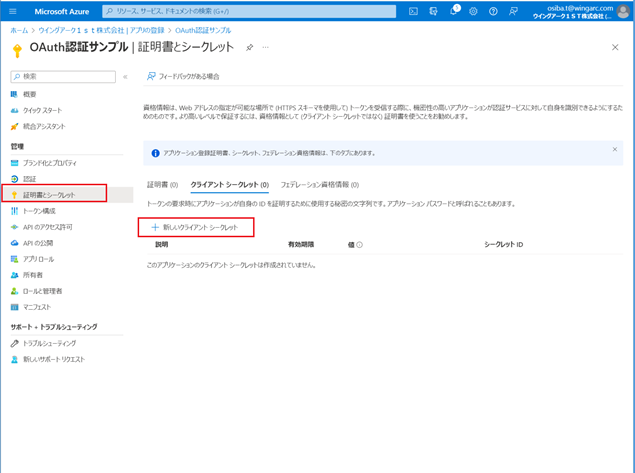Click the 所有者 people icon
635x473 pixels.
pyautogui.click(x=14, y=275)
